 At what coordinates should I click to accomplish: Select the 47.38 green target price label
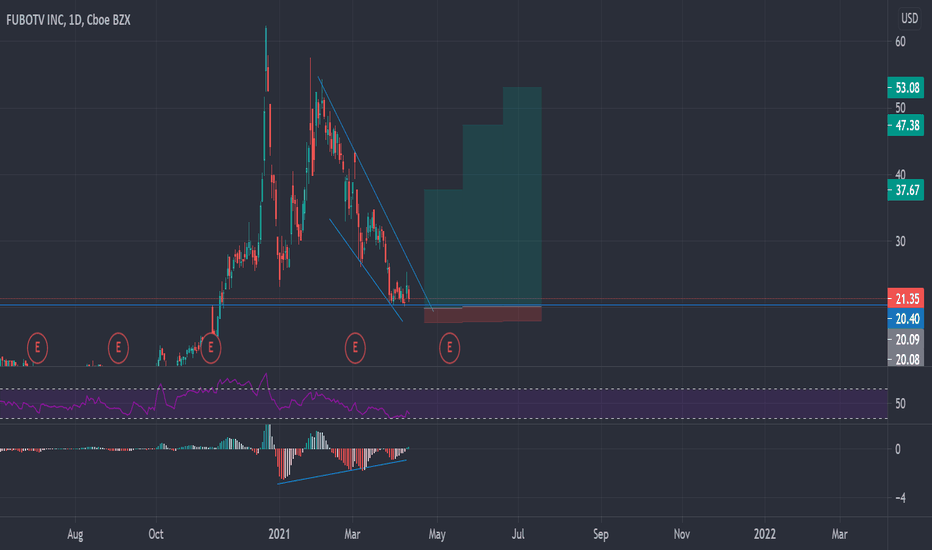point(905,125)
